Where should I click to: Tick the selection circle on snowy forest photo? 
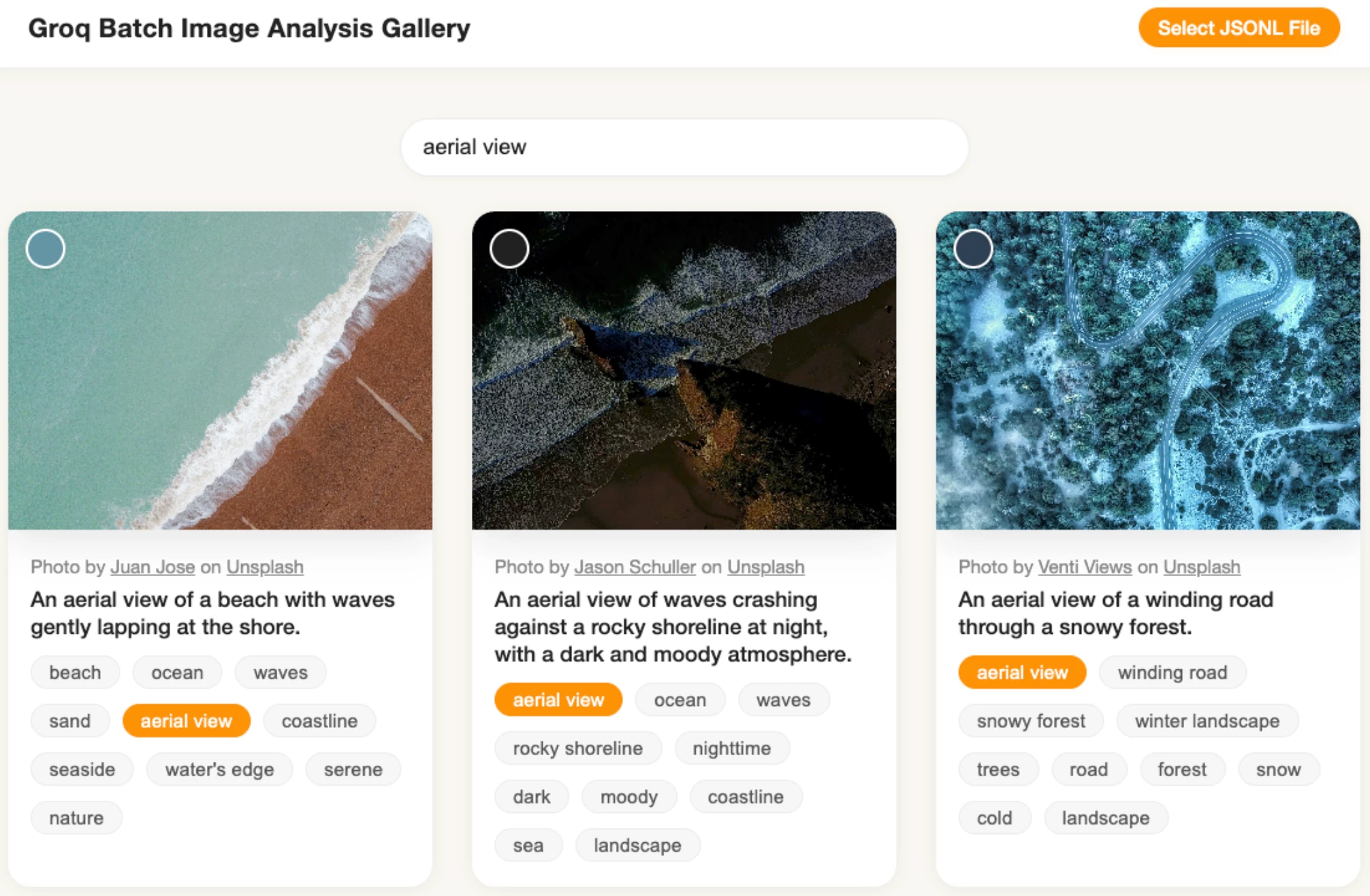[973, 249]
